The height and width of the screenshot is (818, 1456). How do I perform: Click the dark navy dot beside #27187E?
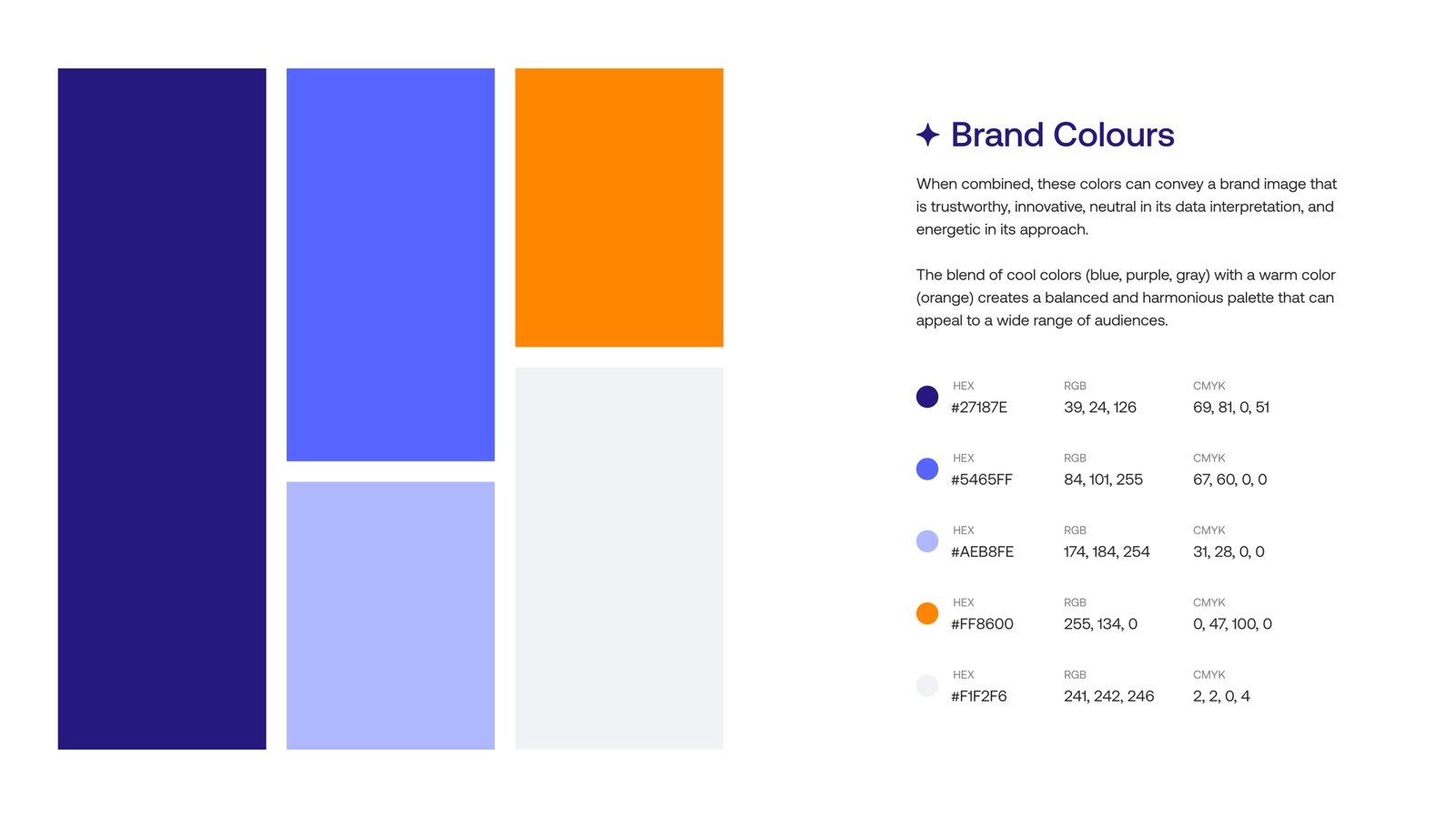(x=926, y=397)
